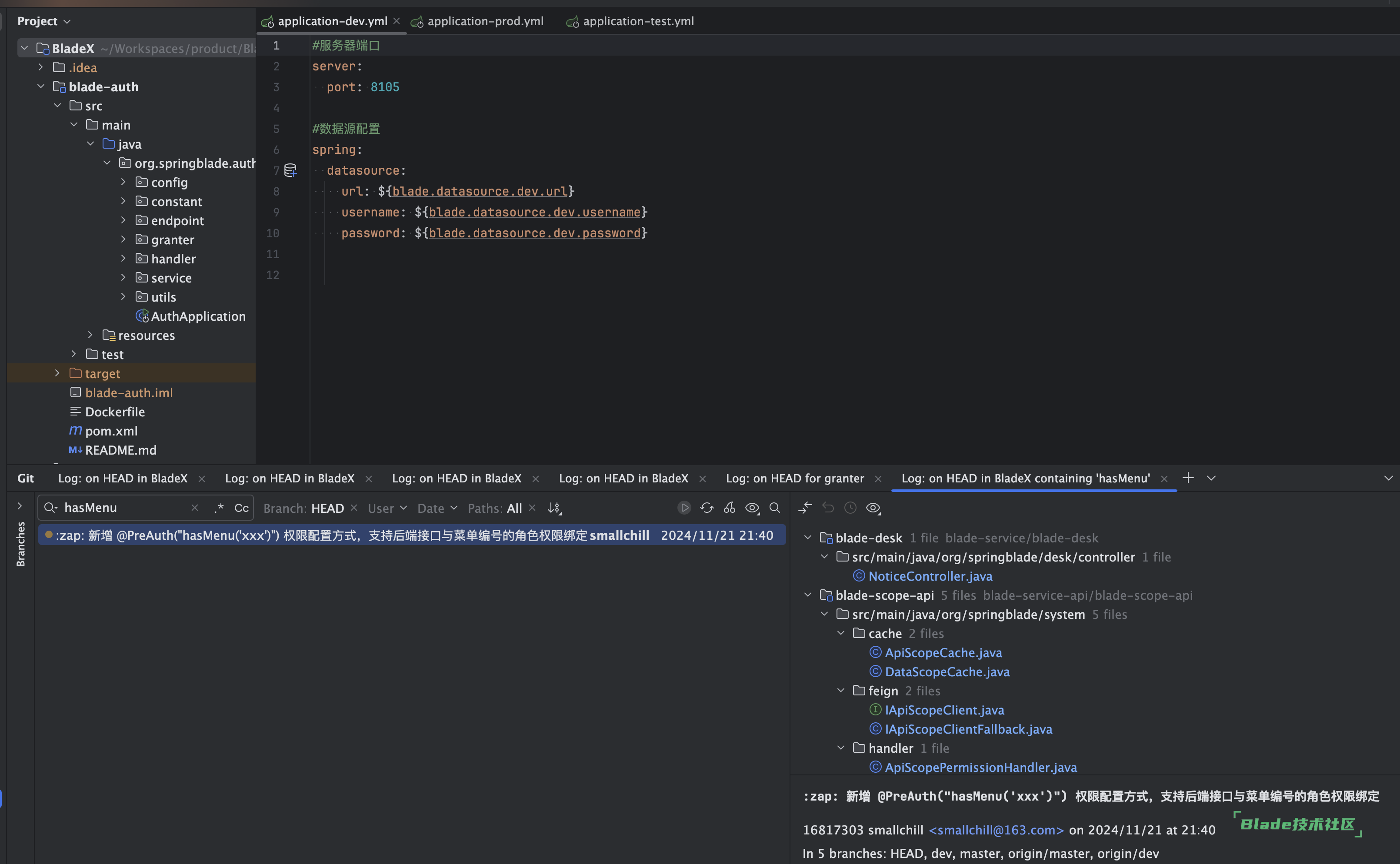The image size is (1400, 864).
Task: Expand the .idea folder
Action: pos(40,67)
